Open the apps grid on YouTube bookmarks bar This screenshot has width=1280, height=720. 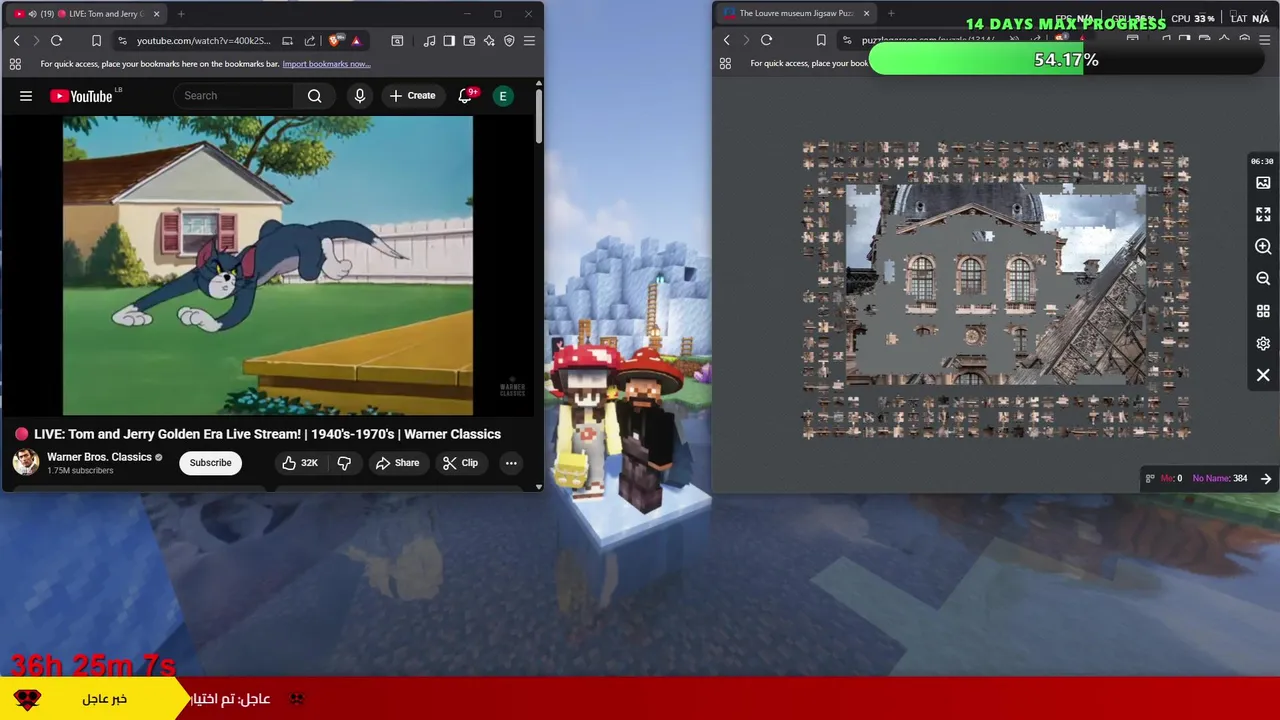(x=15, y=64)
